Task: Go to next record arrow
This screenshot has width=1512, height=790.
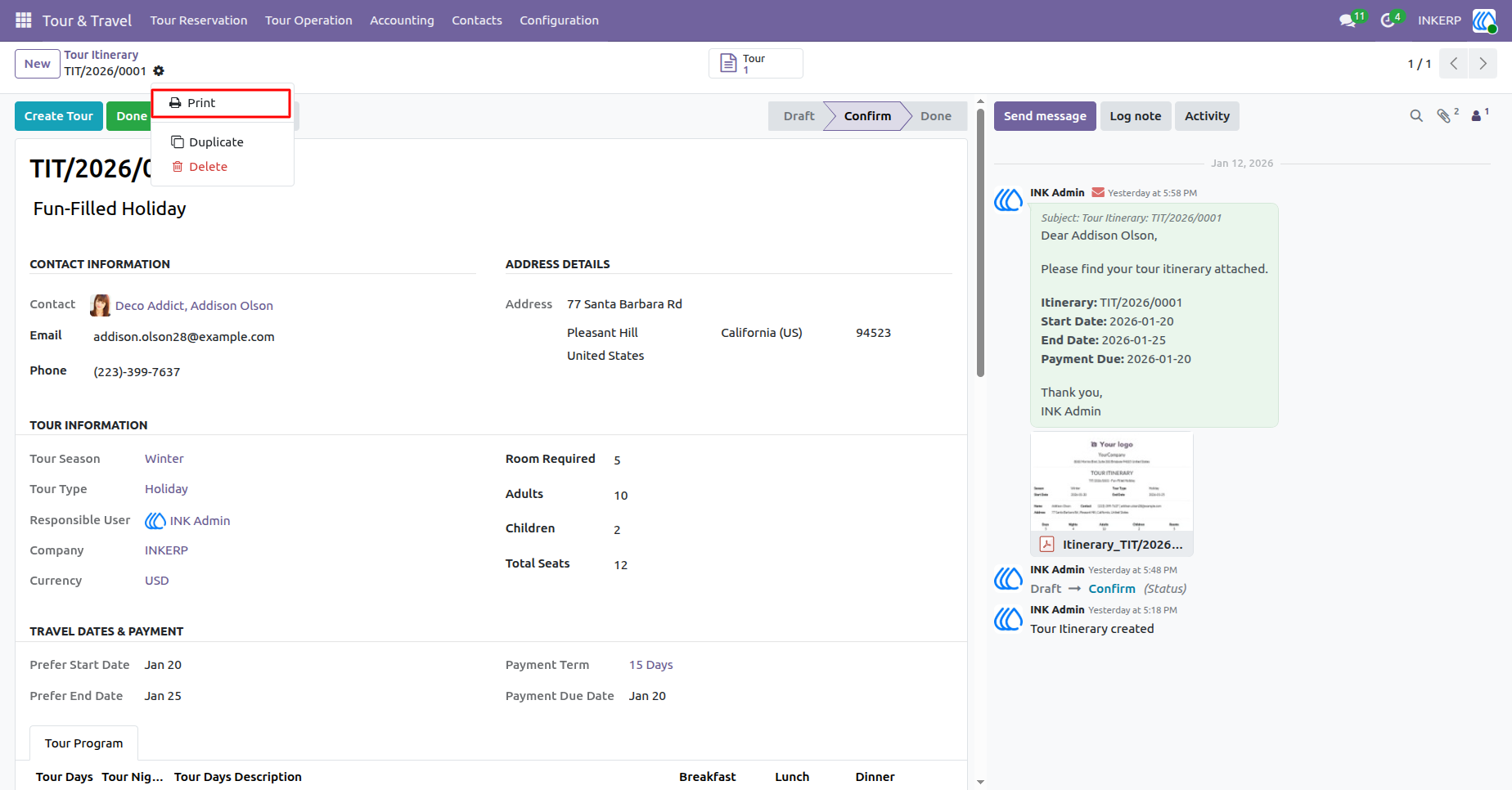Action: (x=1483, y=64)
